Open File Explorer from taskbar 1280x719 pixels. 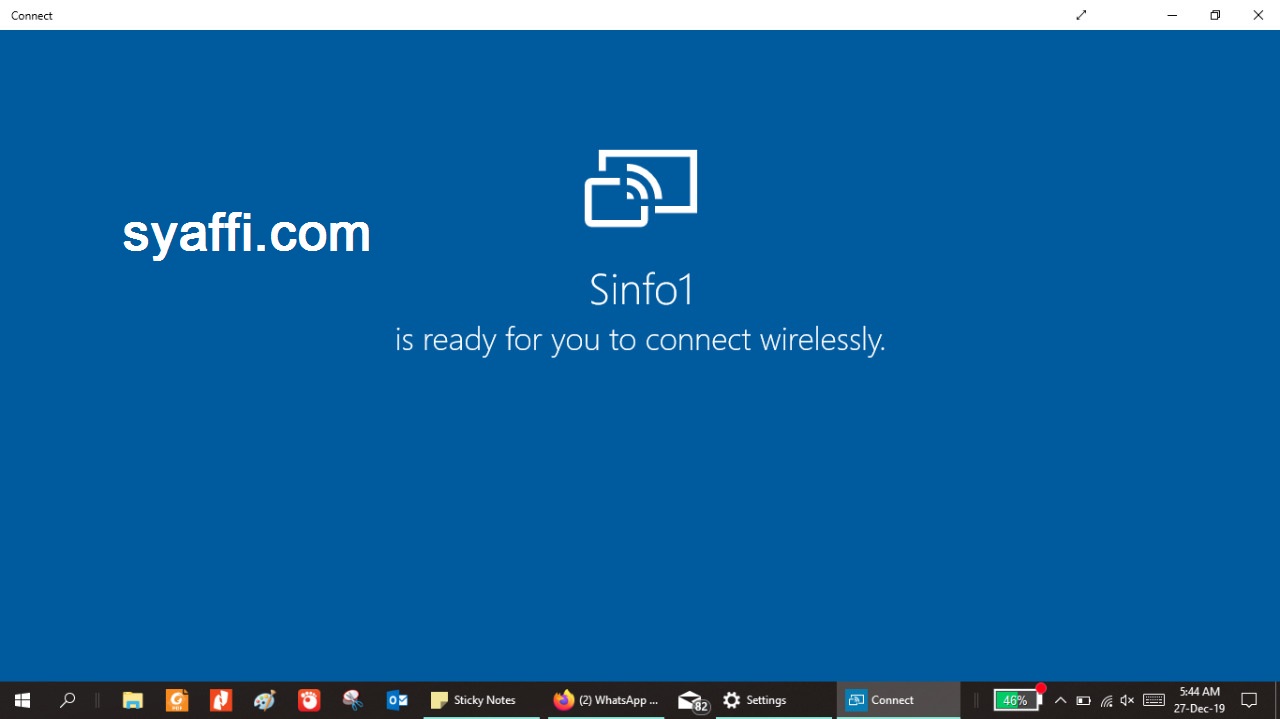click(133, 700)
